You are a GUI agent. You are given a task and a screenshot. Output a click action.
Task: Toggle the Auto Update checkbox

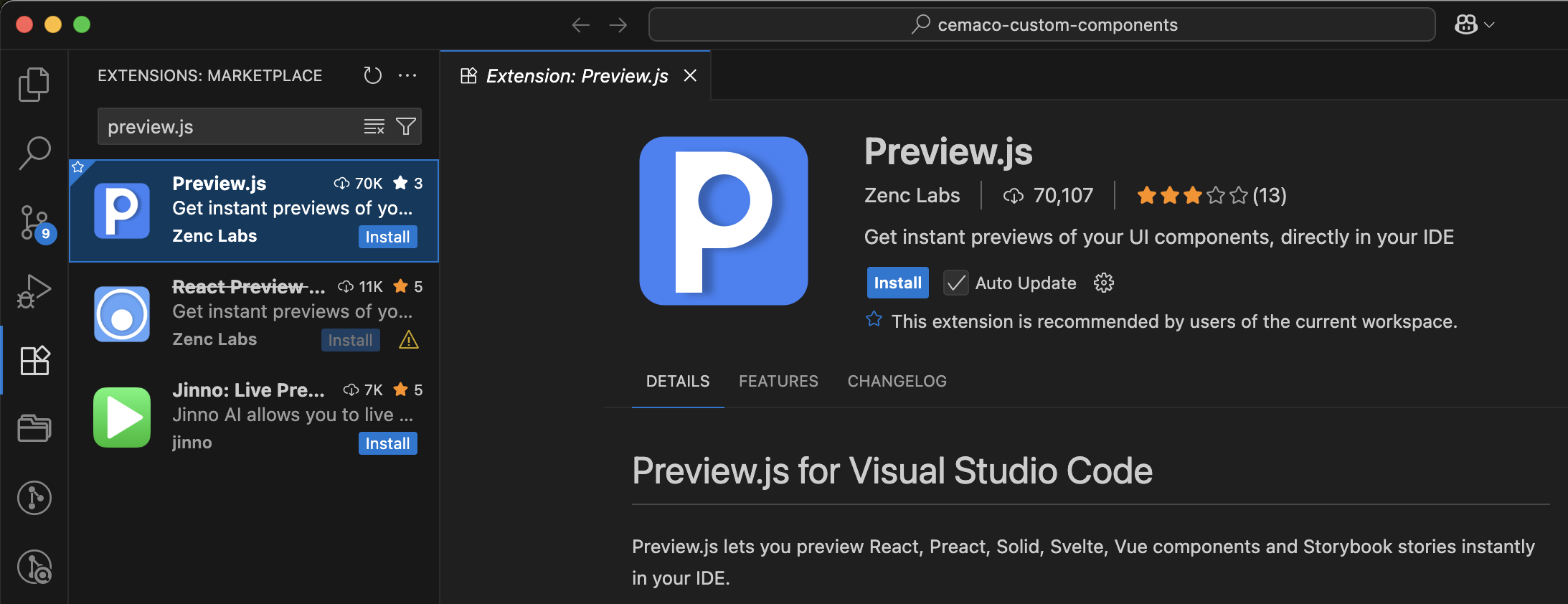pyautogui.click(x=955, y=283)
